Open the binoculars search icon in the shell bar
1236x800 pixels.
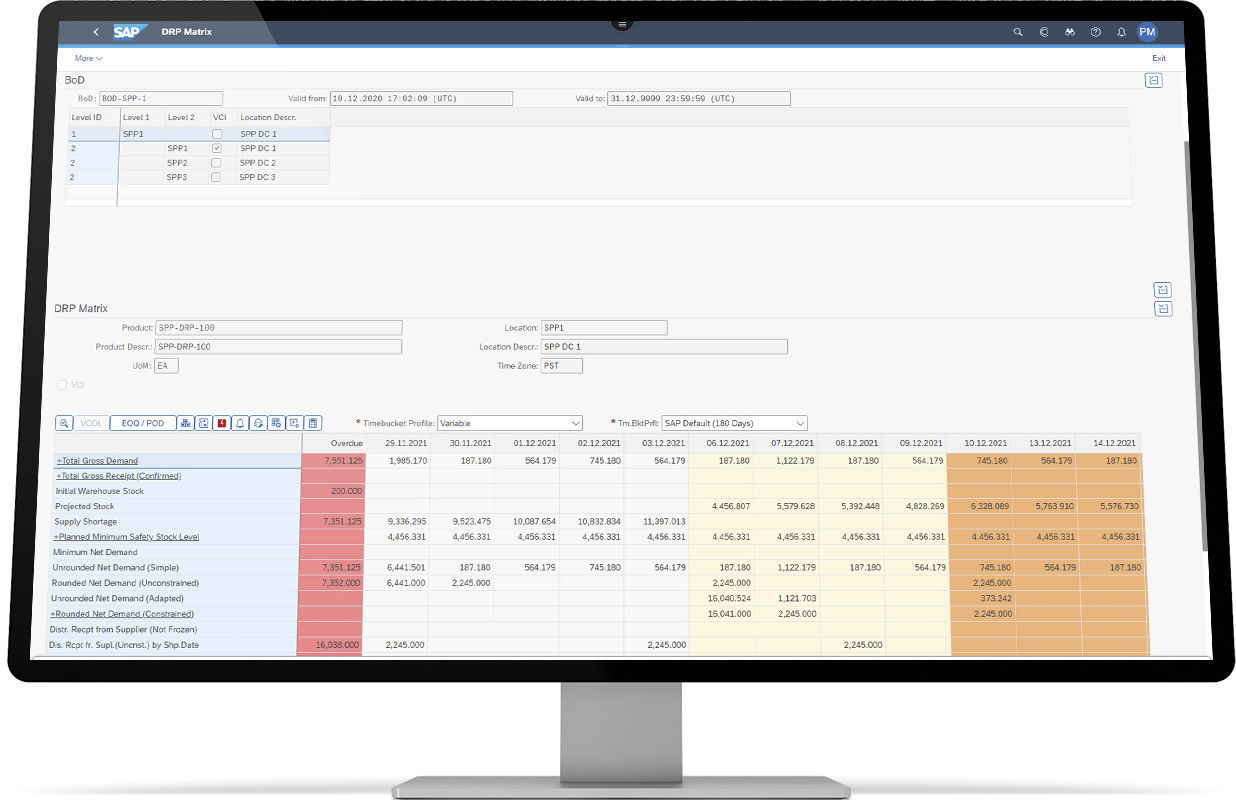click(1069, 31)
